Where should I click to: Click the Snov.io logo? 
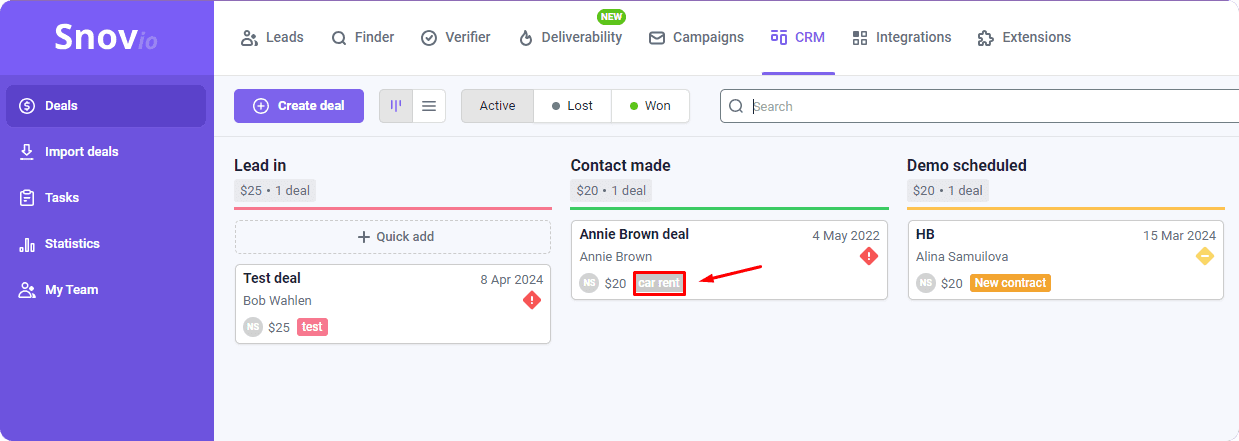pyautogui.click(x=106, y=39)
